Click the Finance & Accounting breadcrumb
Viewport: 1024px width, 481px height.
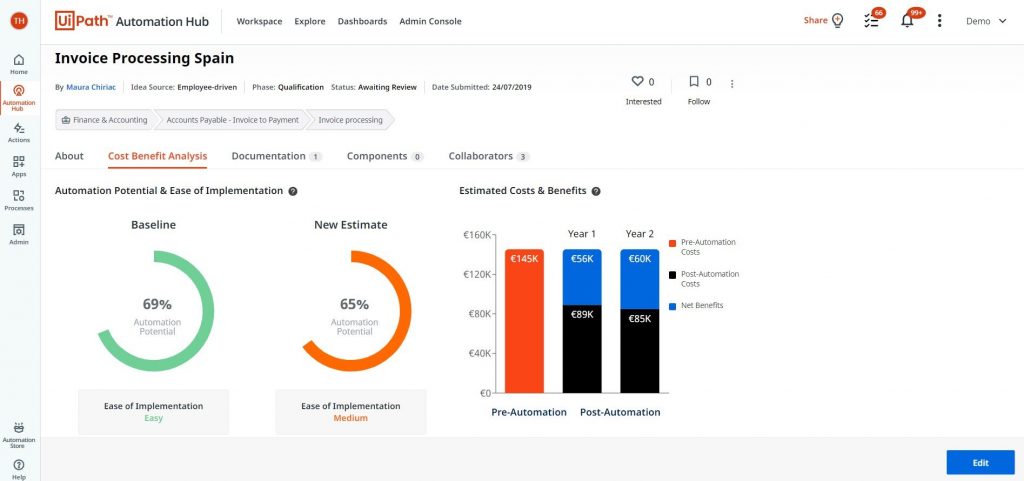[x=104, y=120]
